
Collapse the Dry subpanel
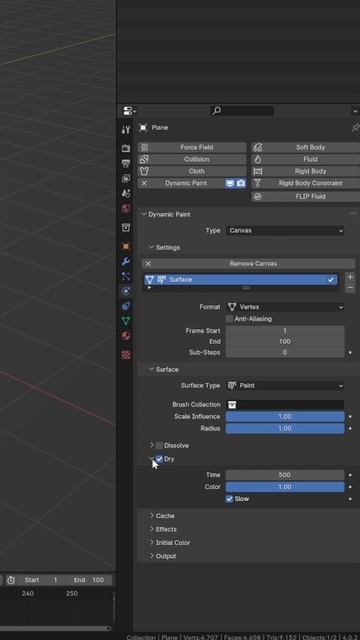(x=151, y=459)
